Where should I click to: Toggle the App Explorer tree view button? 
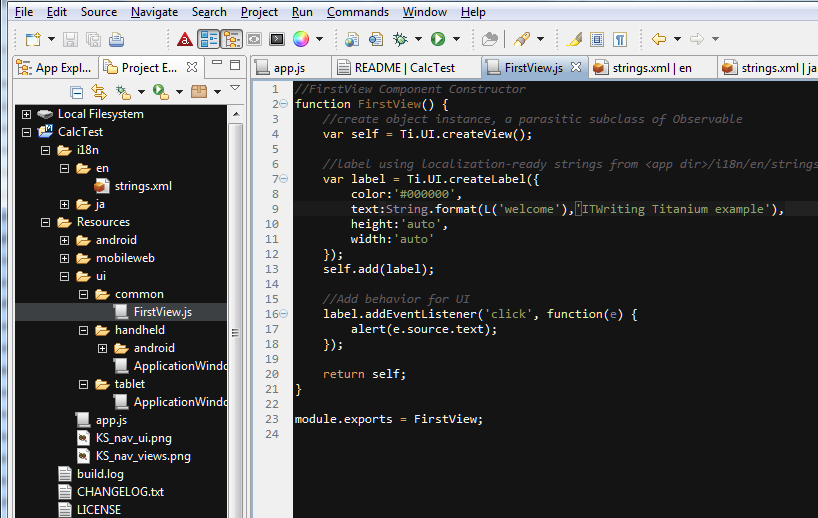pyautogui.click(x=231, y=39)
